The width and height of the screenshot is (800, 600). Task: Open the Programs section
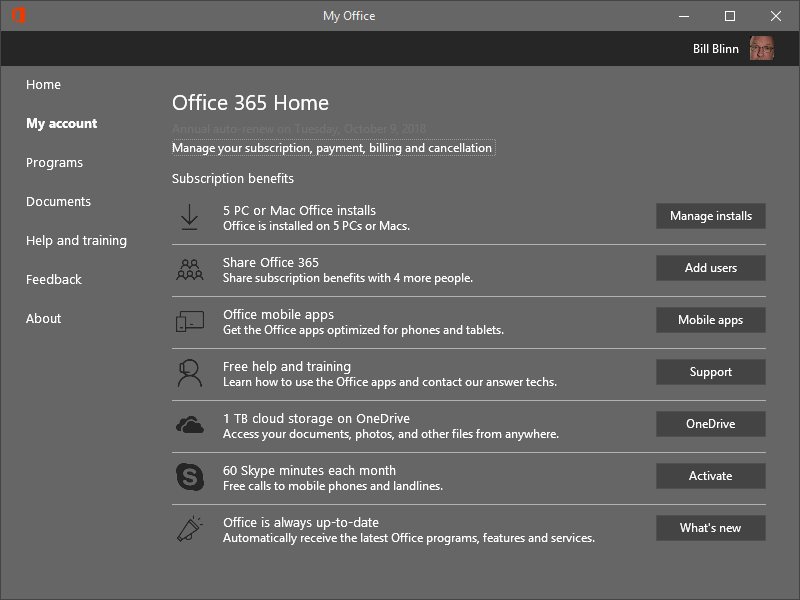[x=55, y=163]
